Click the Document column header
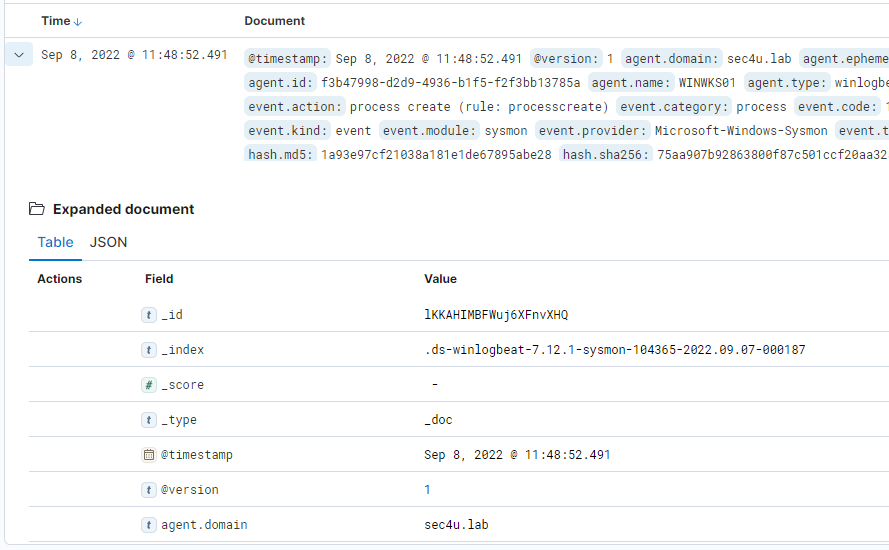 (274, 21)
